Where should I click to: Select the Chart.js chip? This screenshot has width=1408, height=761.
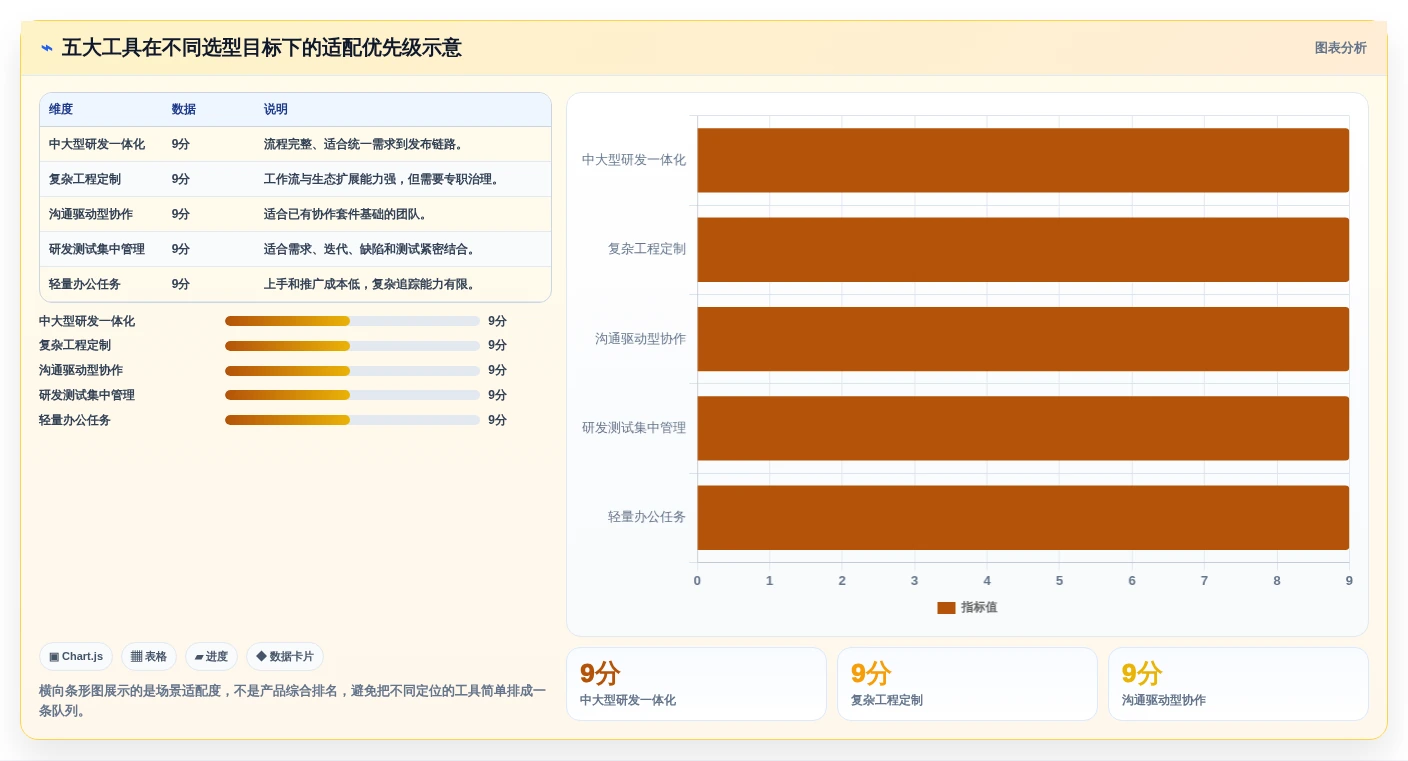pos(76,657)
